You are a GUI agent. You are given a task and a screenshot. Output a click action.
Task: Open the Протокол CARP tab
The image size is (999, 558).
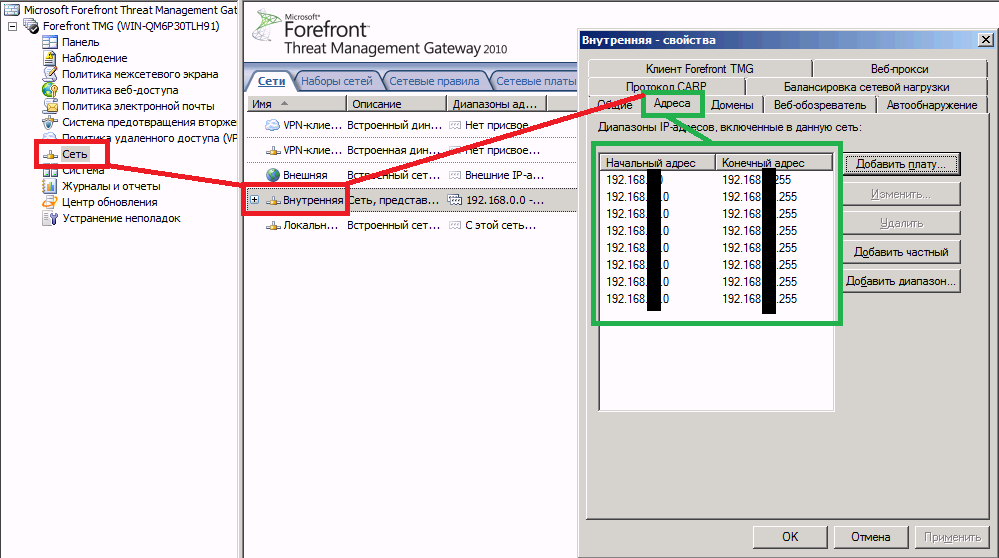(666, 86)
